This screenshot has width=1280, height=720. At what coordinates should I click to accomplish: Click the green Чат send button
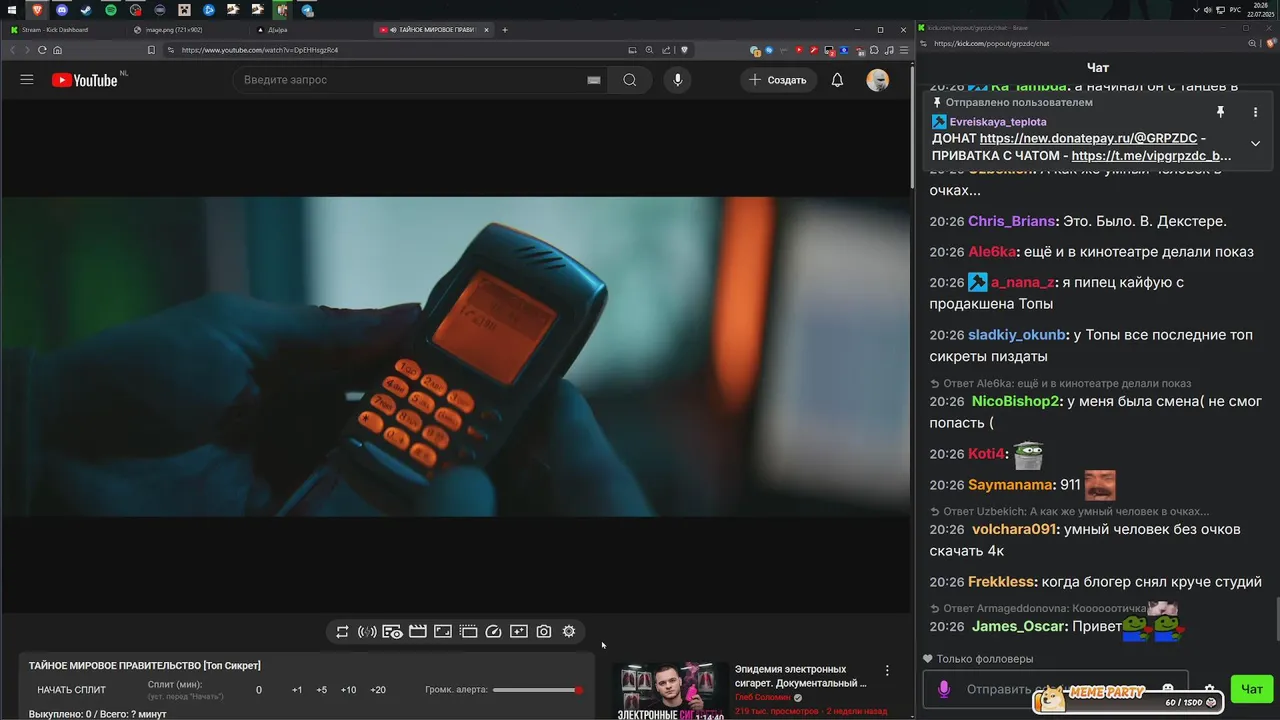pos(1252,689)
